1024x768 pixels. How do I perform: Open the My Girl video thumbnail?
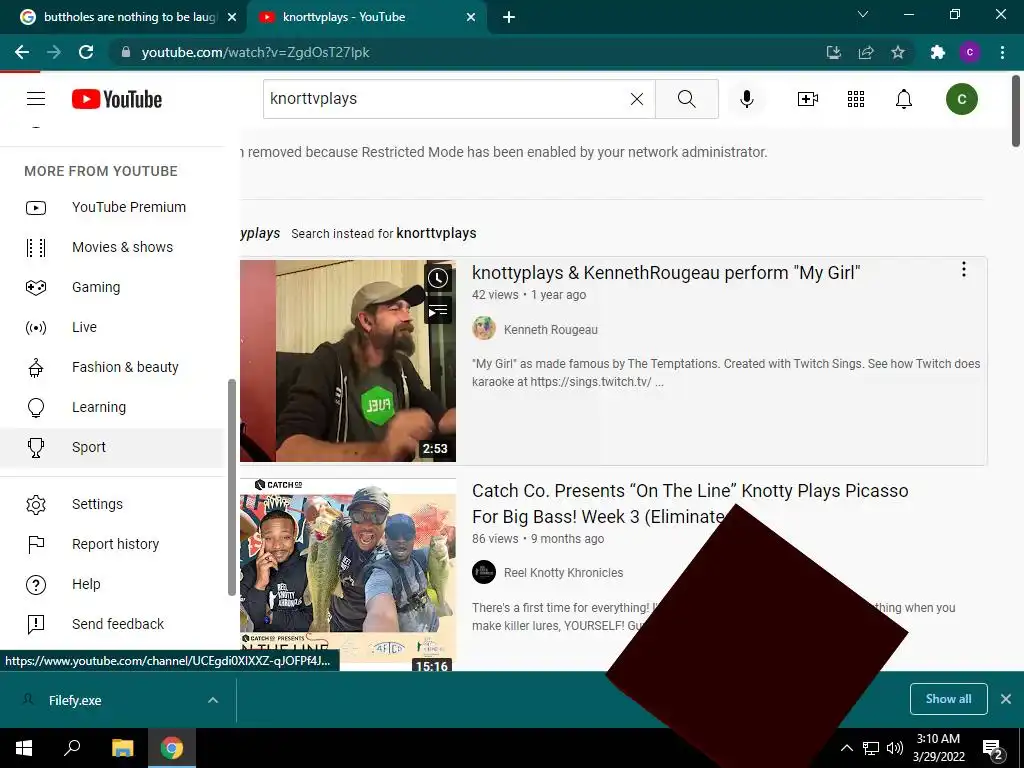click(348, 360)
